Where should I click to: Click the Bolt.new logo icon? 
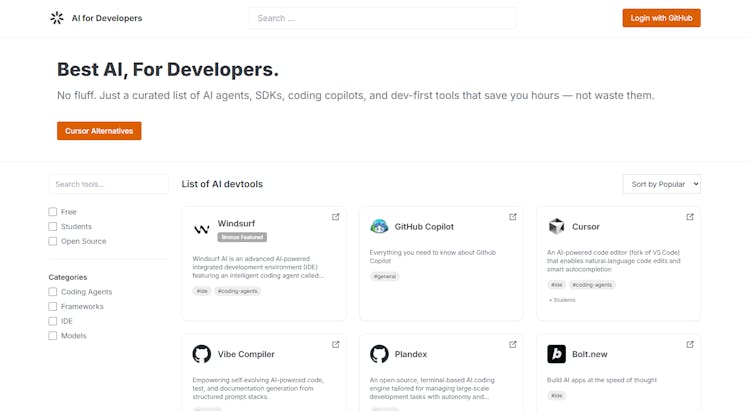556,354
